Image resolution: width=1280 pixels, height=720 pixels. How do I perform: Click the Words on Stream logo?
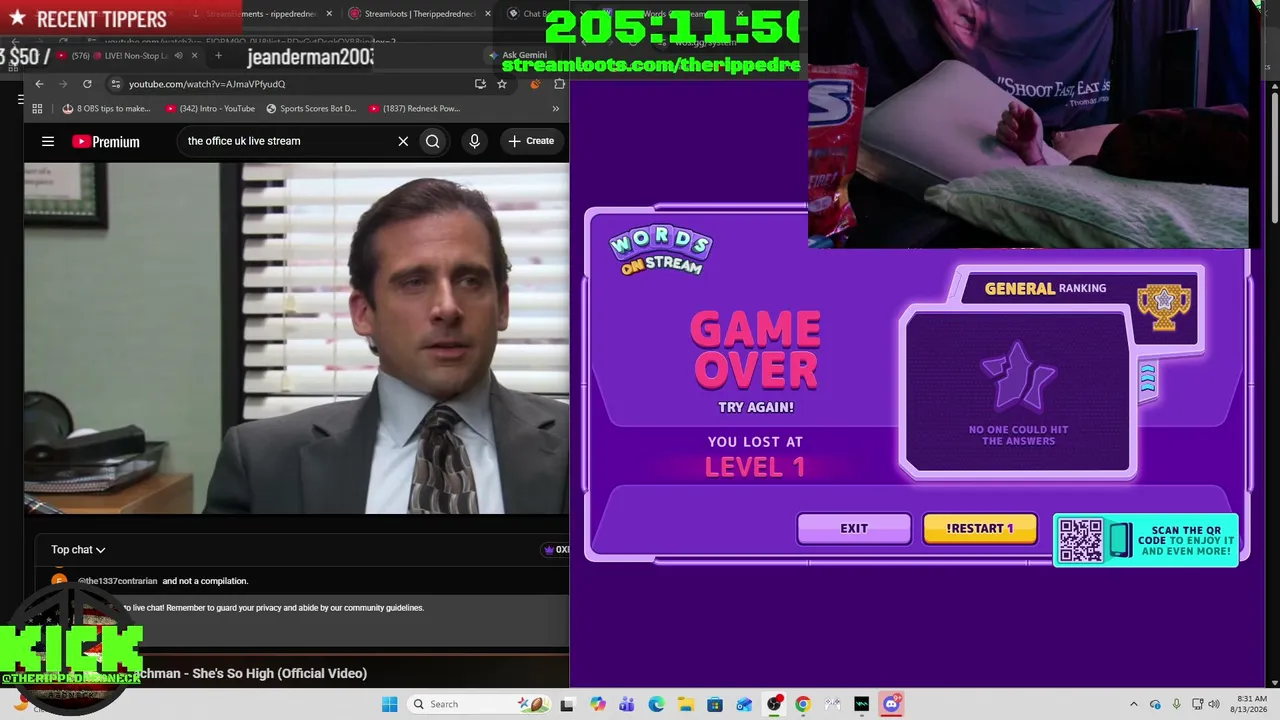click(661, 251)
